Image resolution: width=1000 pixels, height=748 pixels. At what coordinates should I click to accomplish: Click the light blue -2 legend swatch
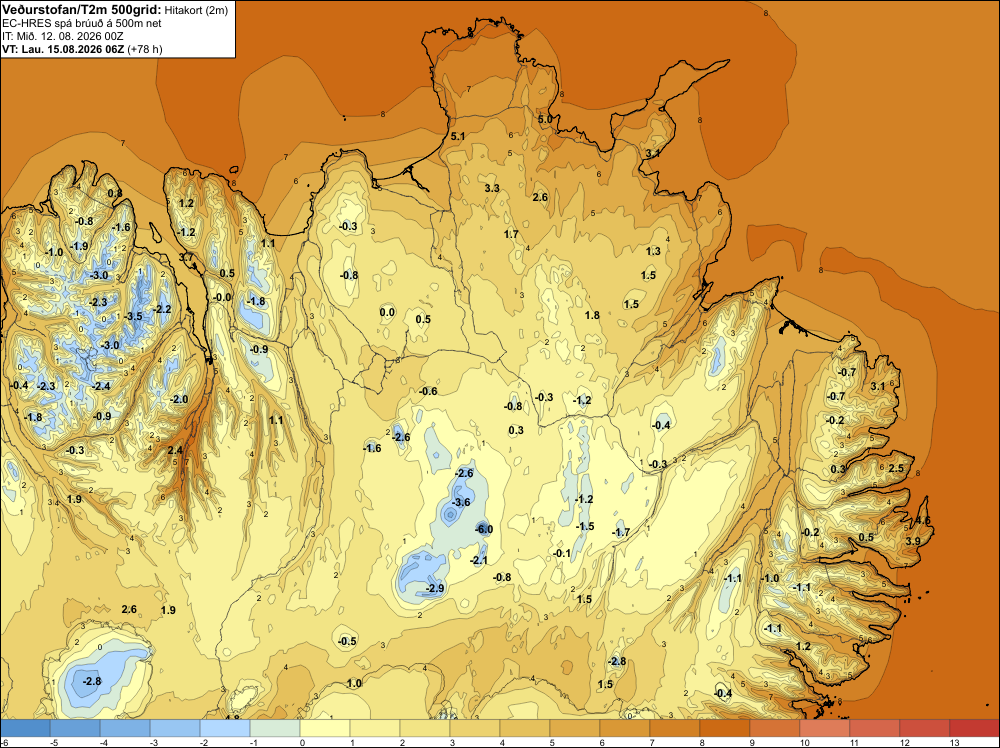[x=224, y=728]
